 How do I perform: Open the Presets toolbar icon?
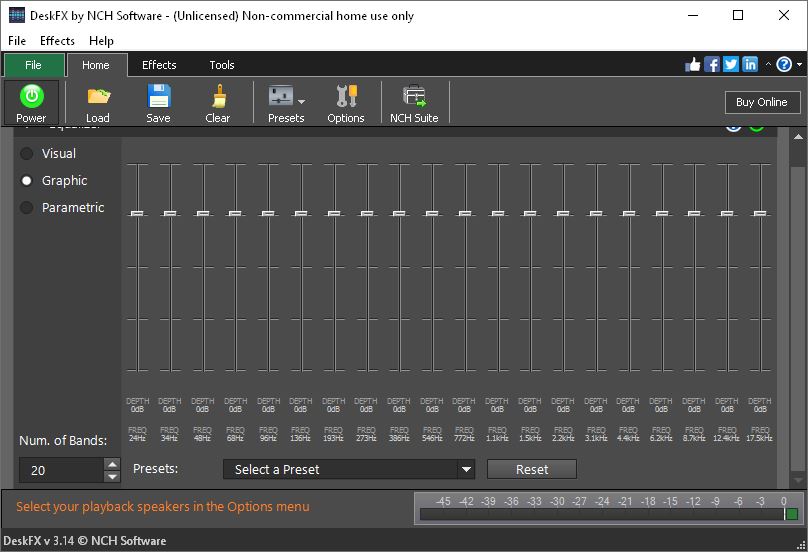click(x=281, y=96)
